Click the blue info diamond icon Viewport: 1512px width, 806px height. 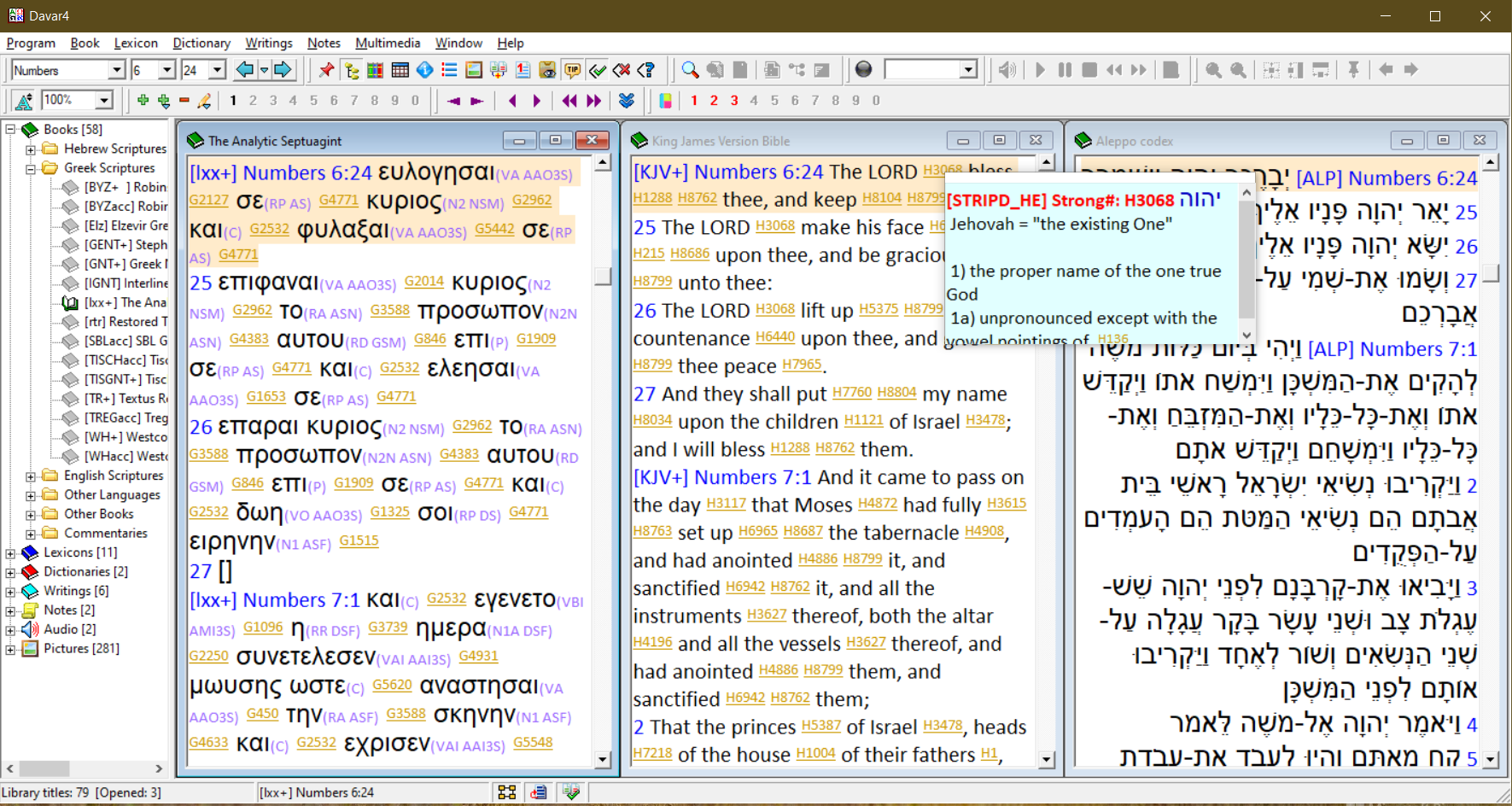pyautogui.click(x=424, y=70)
